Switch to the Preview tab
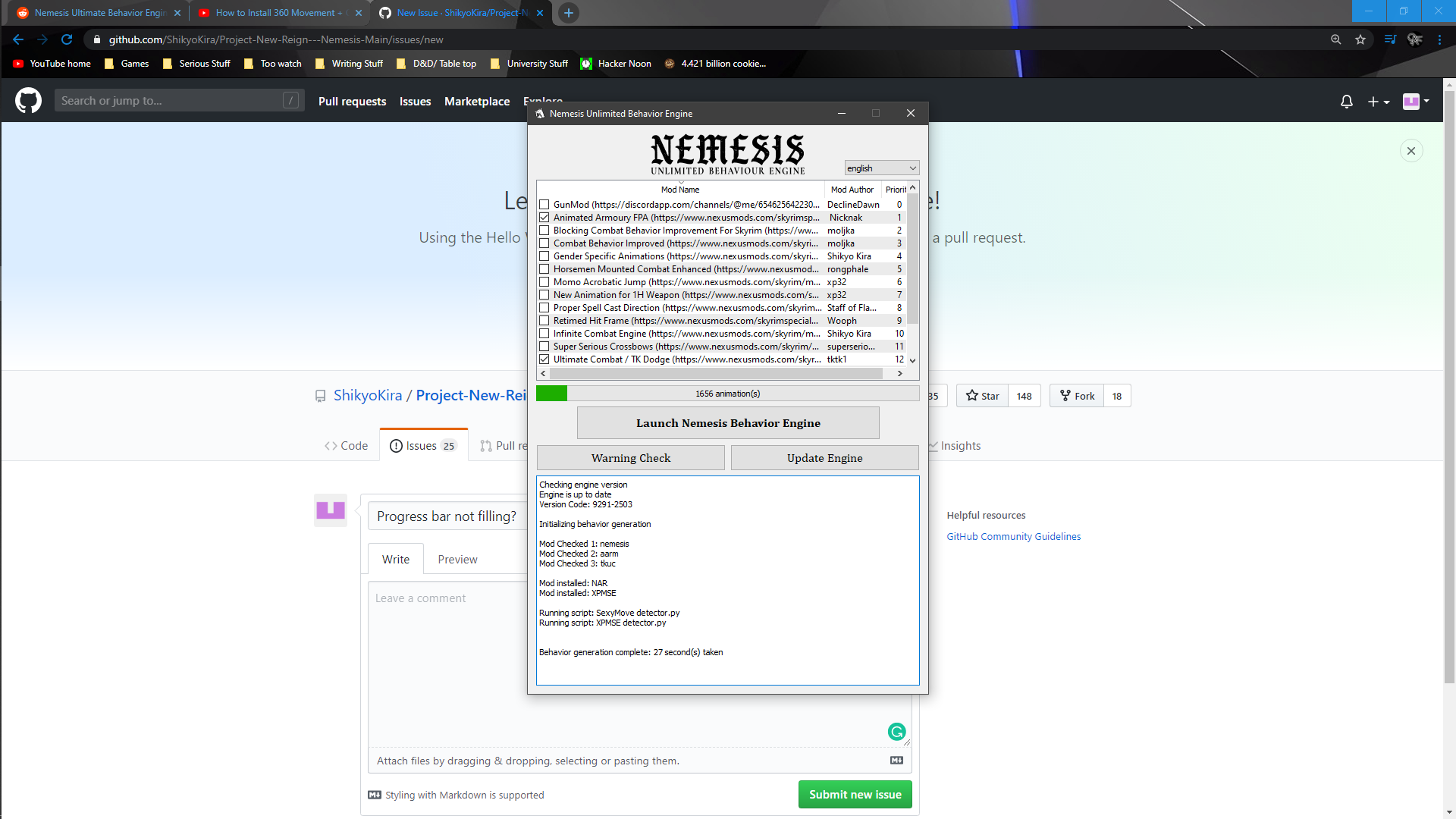The height and width of the screenshot is (819, 1456). click(457, 559)
